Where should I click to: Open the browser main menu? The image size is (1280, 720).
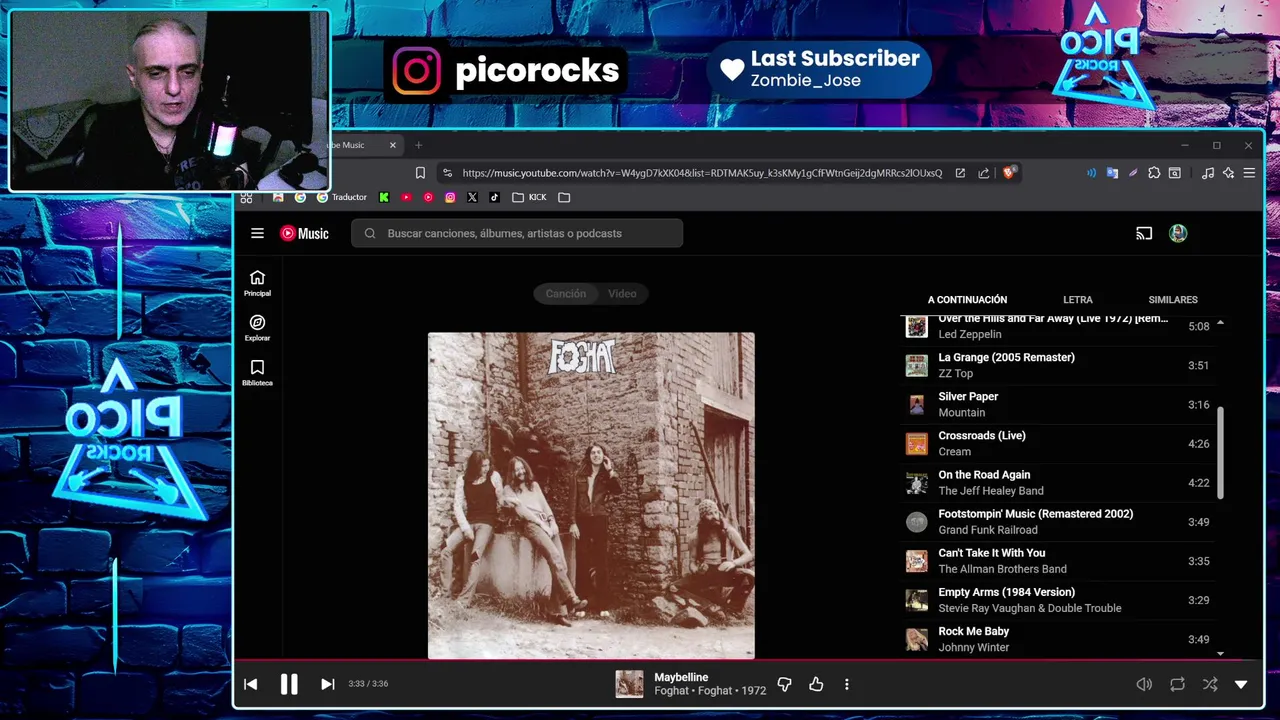1249,173
